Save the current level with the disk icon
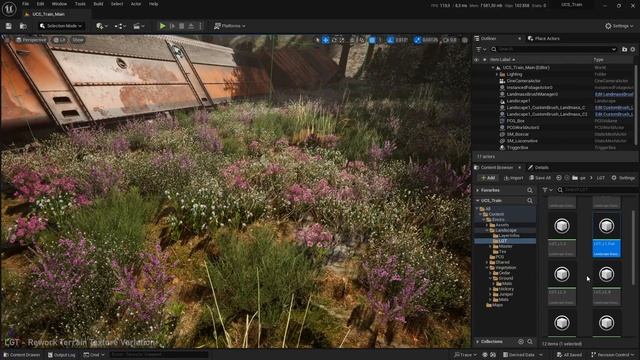Image resolution: width=640 pixels, height=360 pixels. click(x=9, y=26)
